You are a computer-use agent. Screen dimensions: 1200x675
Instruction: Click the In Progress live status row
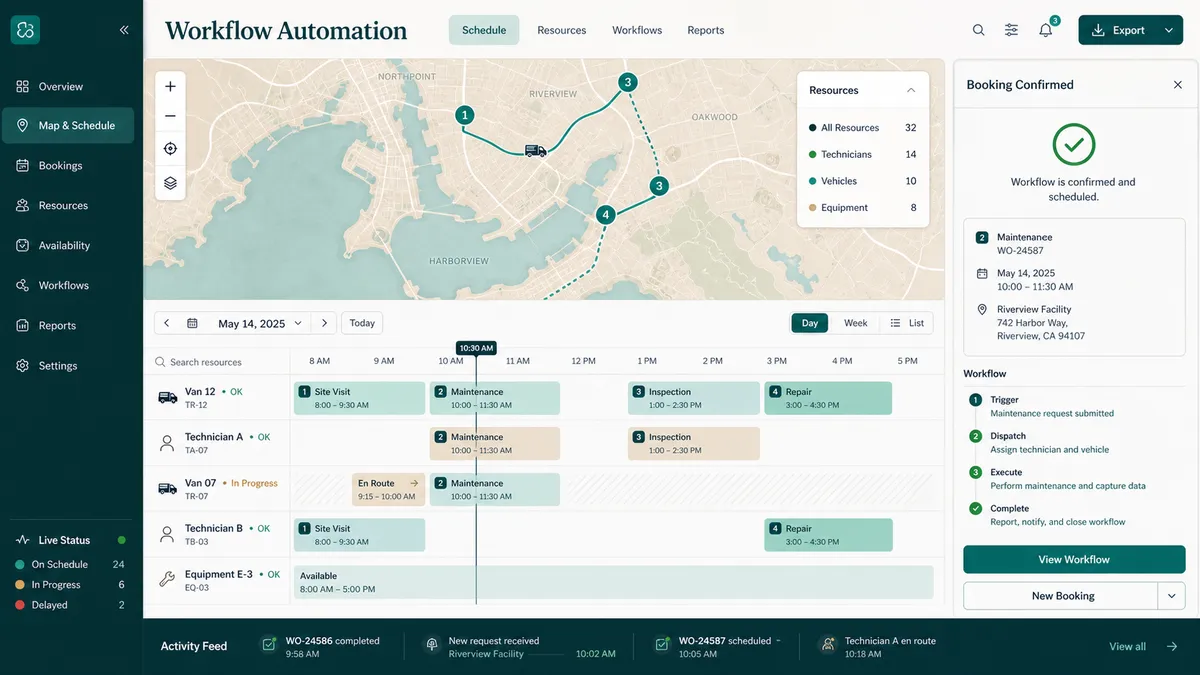point(70,585)
